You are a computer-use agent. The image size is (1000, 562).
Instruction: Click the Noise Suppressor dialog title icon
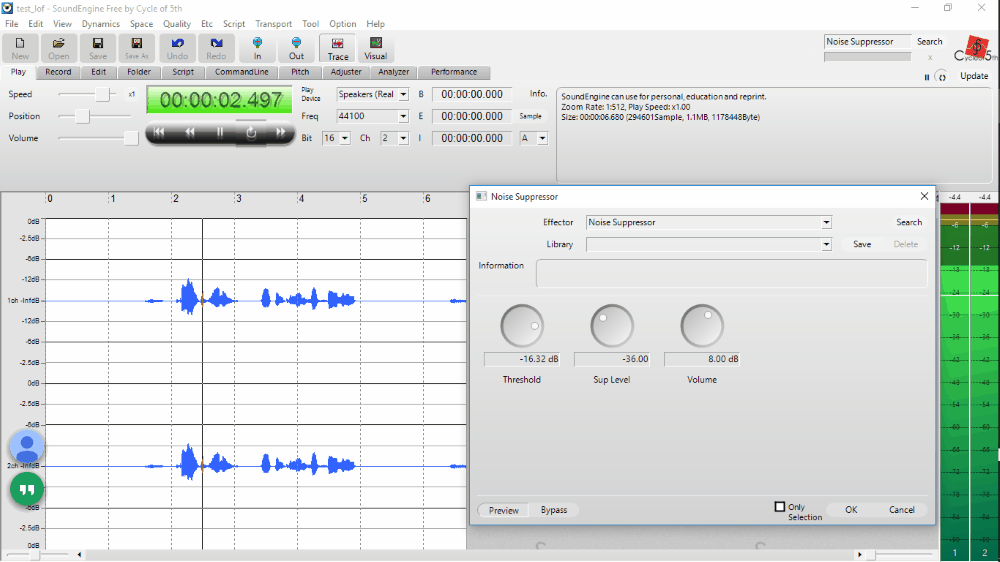pyautogui.click(x=482, y=196)
